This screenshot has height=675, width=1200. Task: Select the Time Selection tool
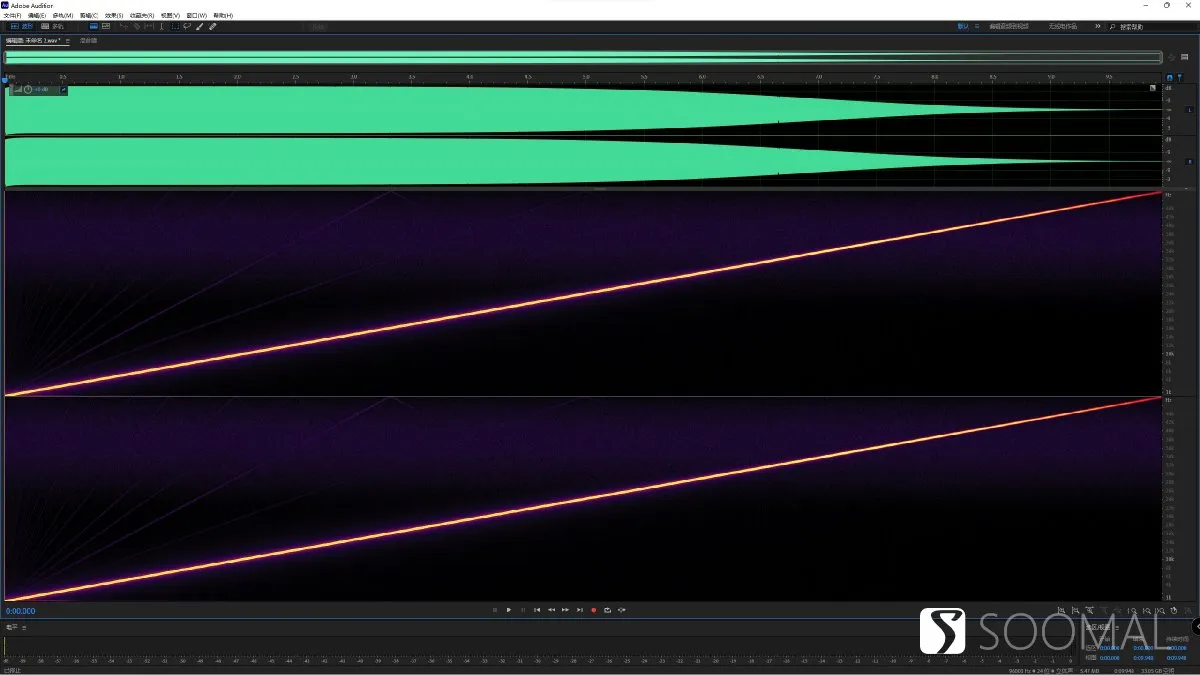click(162, 26)
